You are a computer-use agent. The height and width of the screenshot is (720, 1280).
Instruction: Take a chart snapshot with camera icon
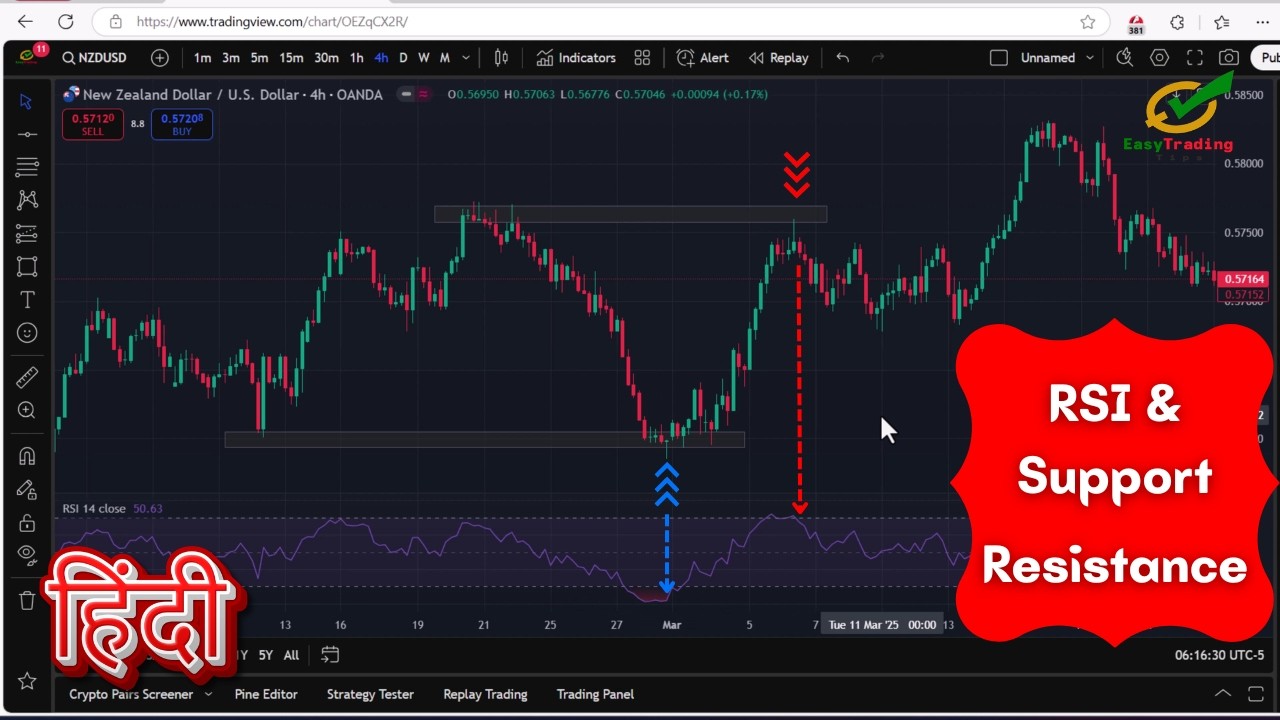[x=1229, y=58]
